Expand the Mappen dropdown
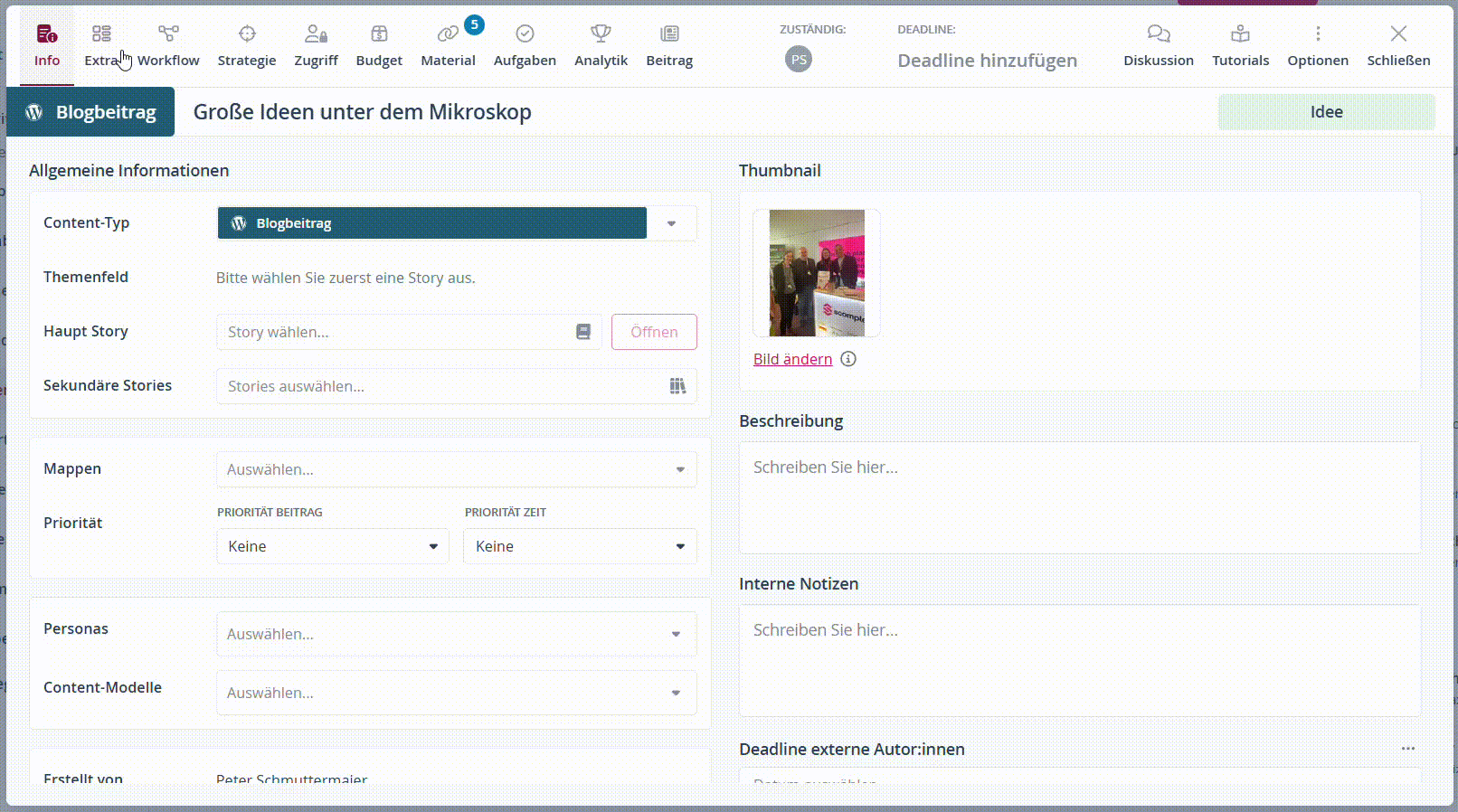Image resolution: width=1458 pixels, height=812 pixels. point(679,469)
